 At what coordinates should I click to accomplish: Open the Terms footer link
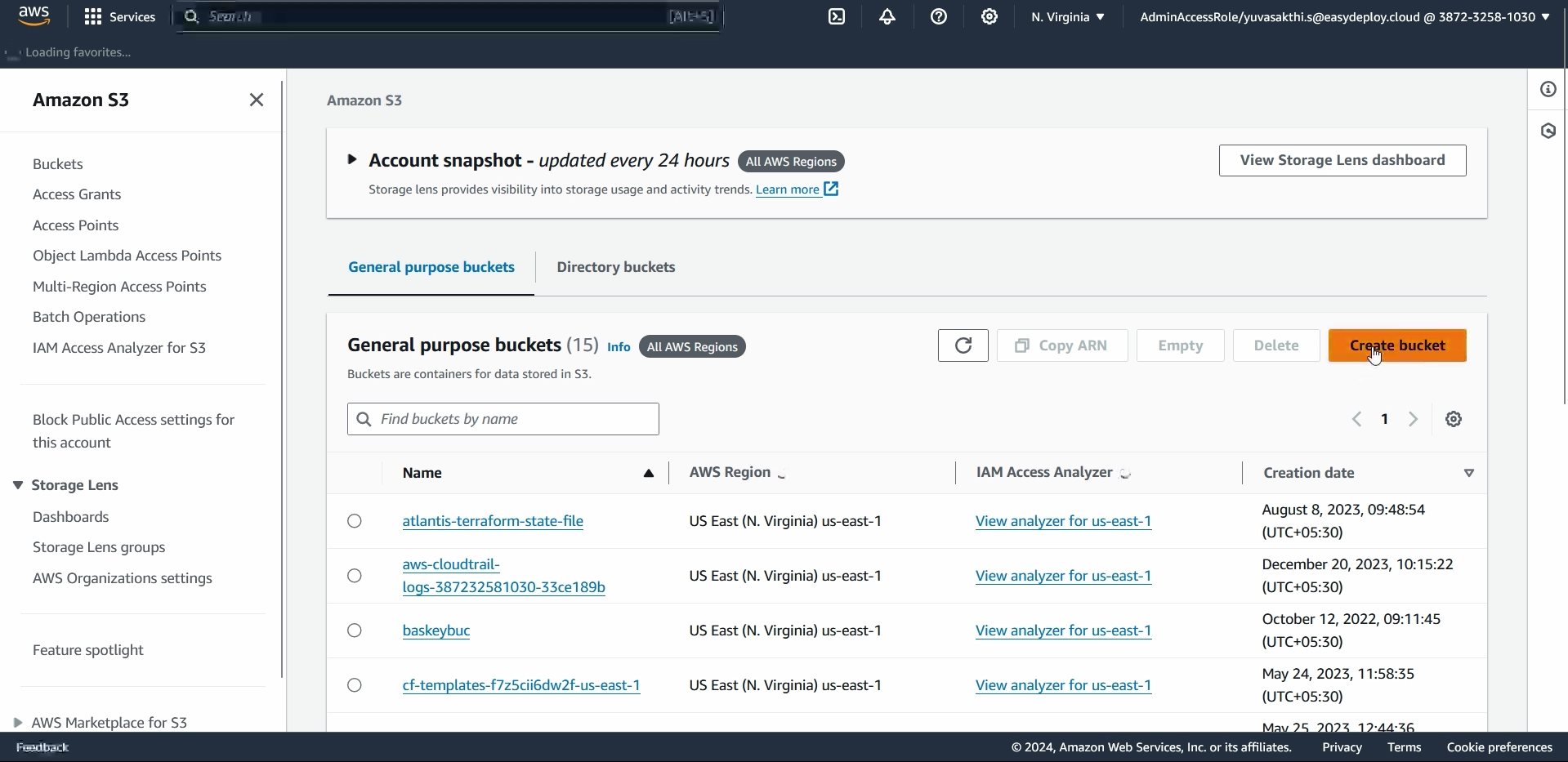pos(1405,747)
